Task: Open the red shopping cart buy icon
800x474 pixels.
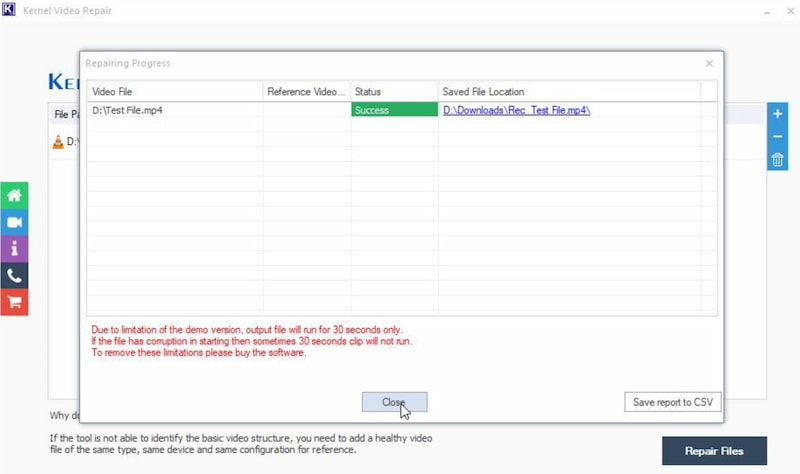Action: tap(14, 302)
